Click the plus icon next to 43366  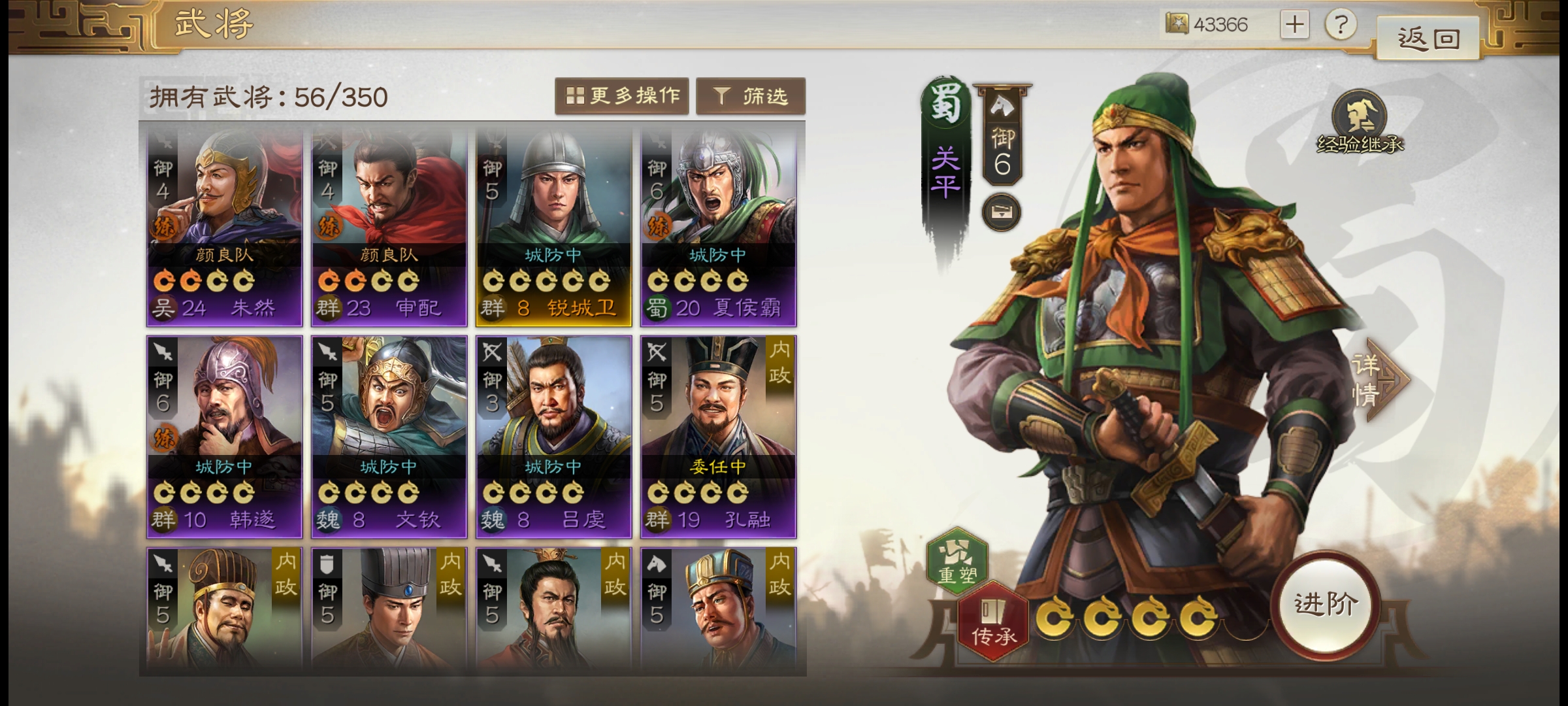click(x=1295, y=25)
